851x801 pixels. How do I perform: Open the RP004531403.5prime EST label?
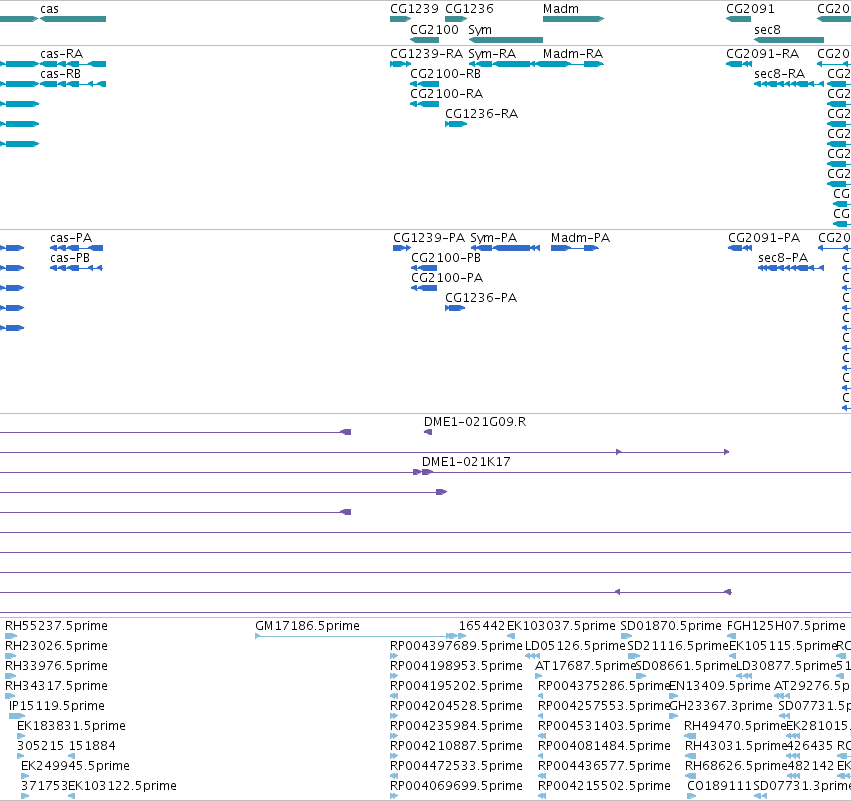coord(604,727)
